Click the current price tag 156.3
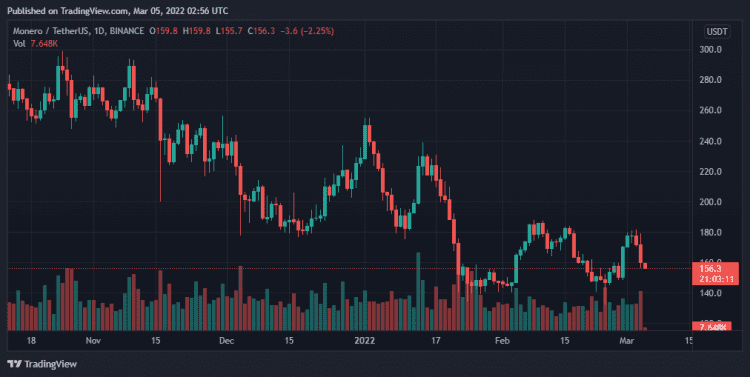750x377 pixels. tap(710, 269)
